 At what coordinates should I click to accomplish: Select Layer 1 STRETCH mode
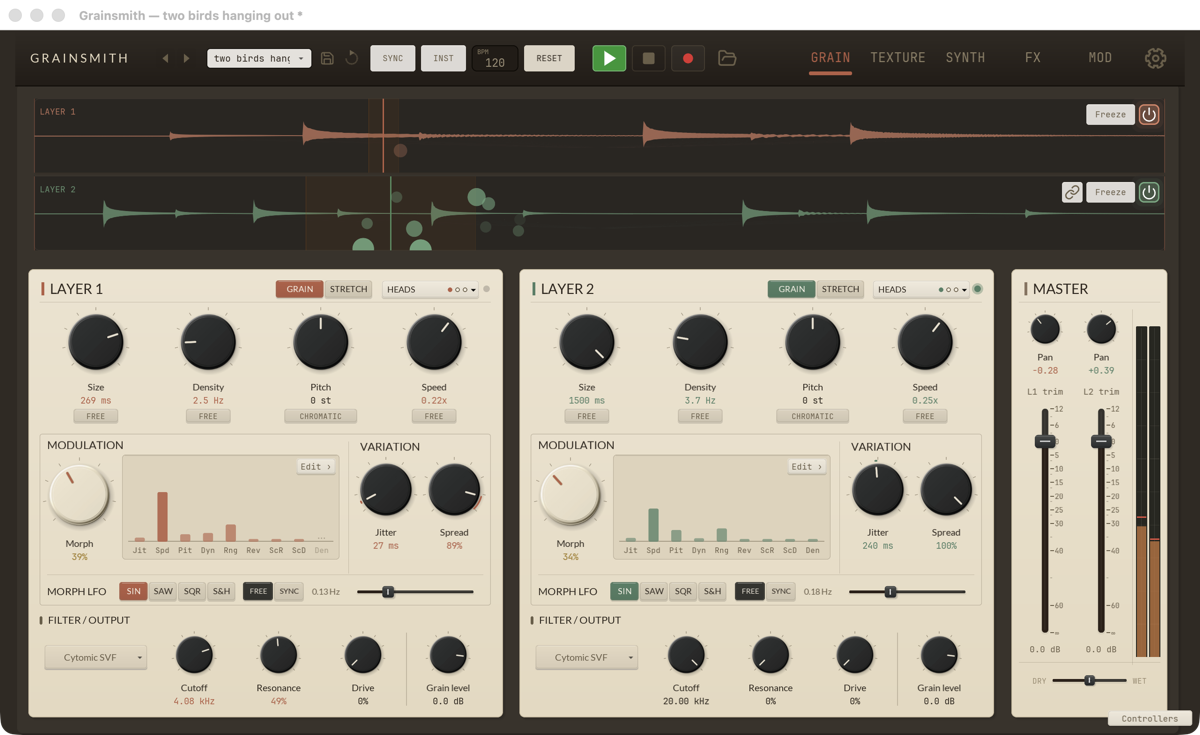[x=349, y=289]
